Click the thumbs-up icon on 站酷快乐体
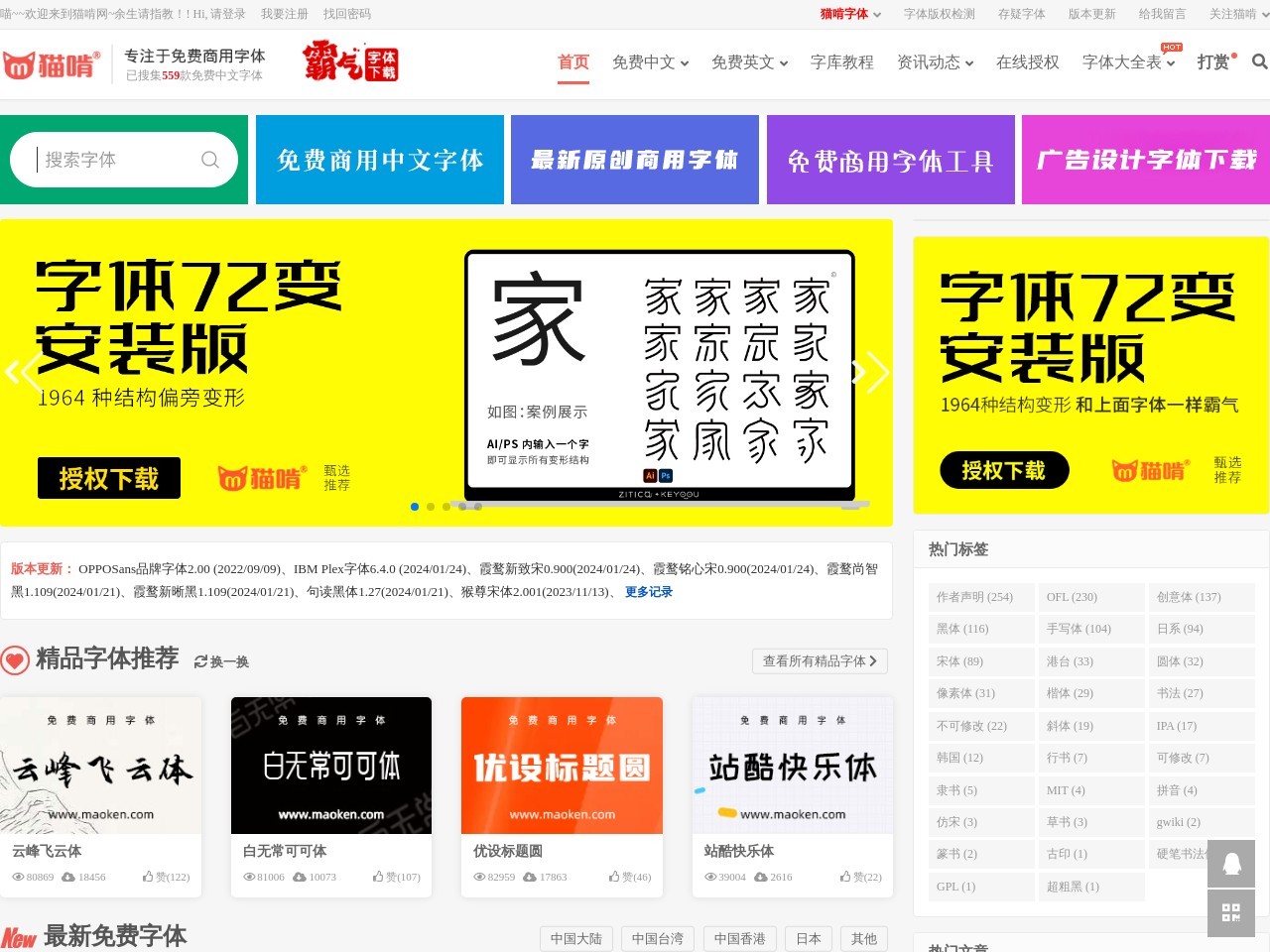Screen dimensions: 1270x952 (844, 877)
